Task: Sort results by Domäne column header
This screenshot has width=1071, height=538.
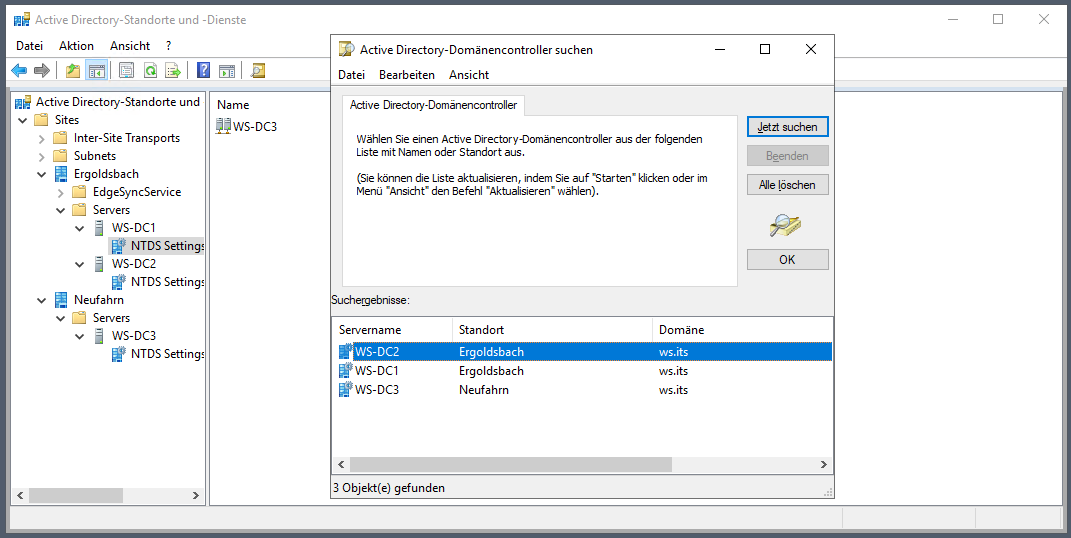Action: coord(742,330)
